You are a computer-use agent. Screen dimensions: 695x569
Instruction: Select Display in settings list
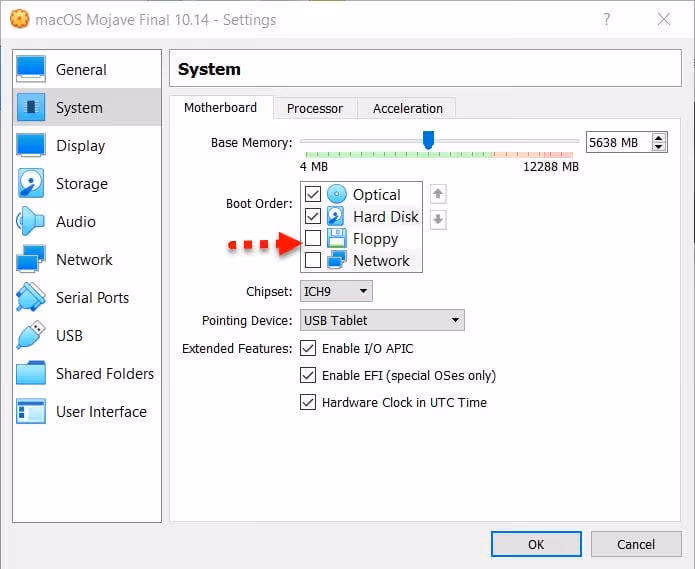point(87,145)
